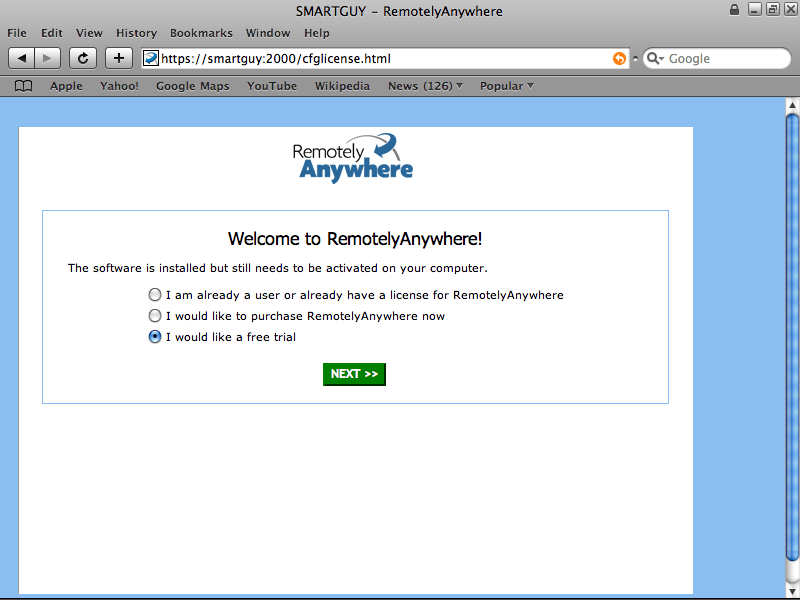Open the Wikipedia bookmark
Image resolution: width=800 pixels, height=600 pixels.
pyautogui.click(x=342, y=86)
